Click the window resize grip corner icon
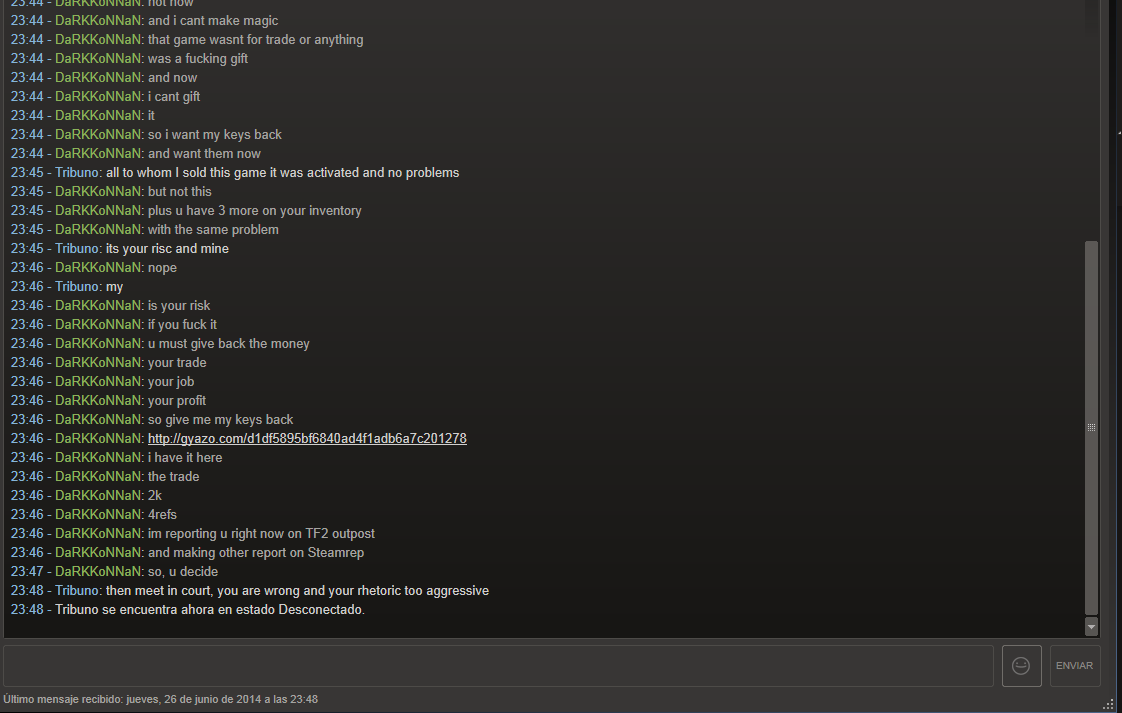The height and width of the screenshot is (713, 1122). pos(1108,704)
